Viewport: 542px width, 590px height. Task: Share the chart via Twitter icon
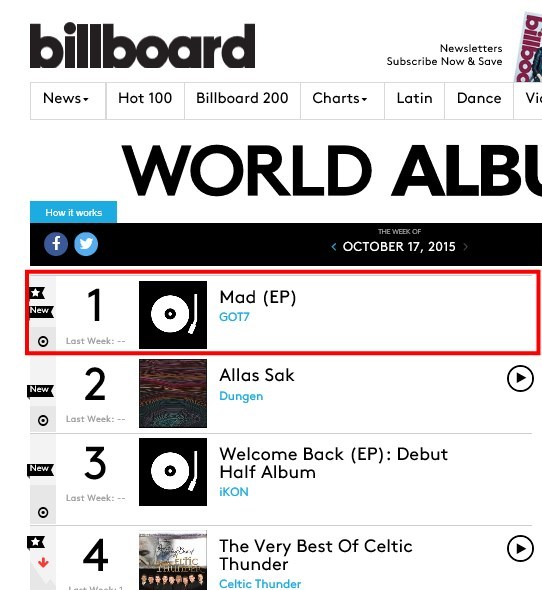[x=86, y=244]
